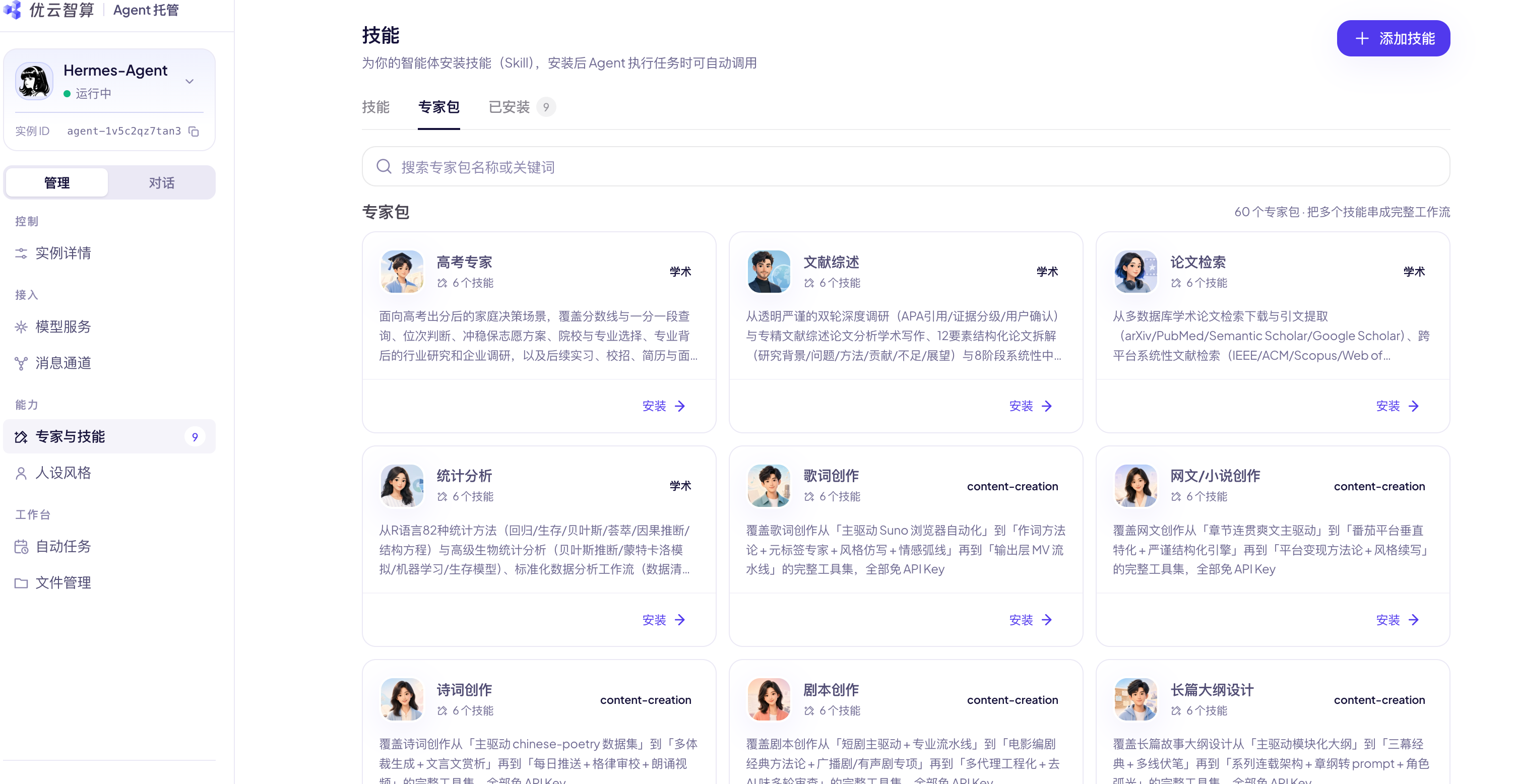Screen dimensions: 1516x784
Task: Click the 文件管理 folder icon
Action: point(21,583)
